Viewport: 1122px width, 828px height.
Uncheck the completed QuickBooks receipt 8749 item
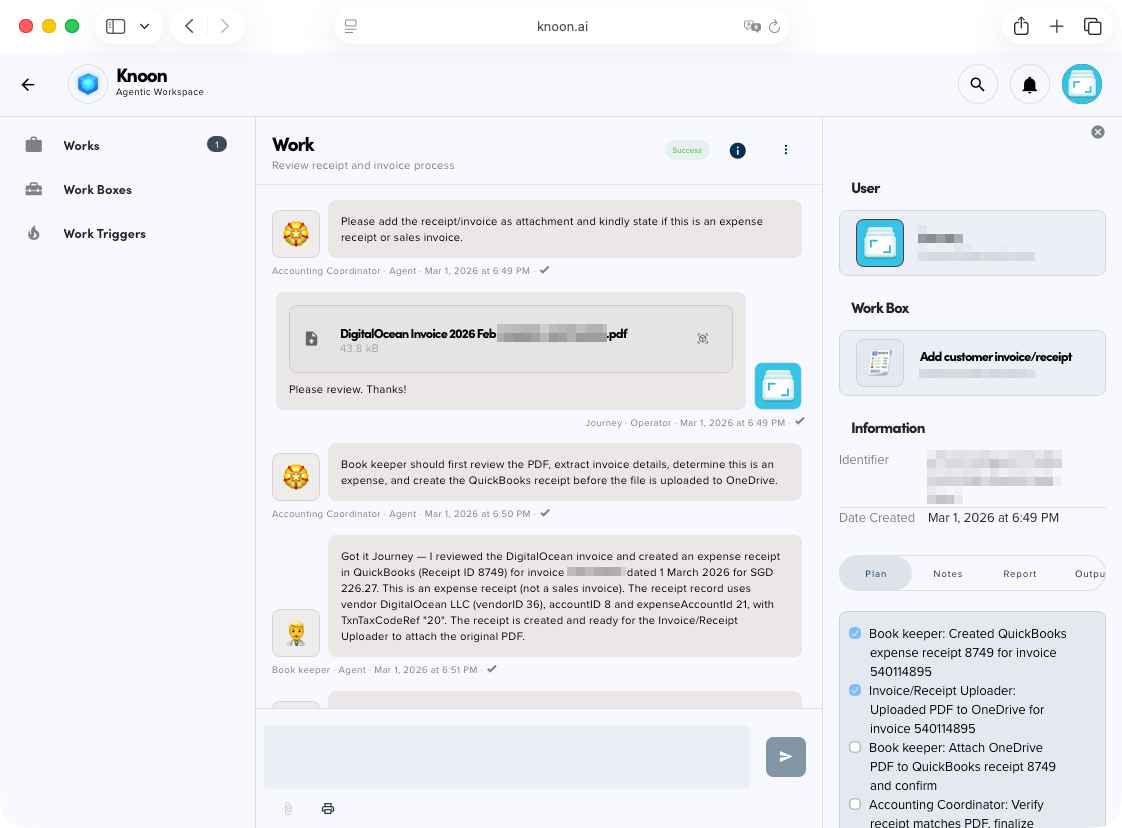click(x=855, y=632)
